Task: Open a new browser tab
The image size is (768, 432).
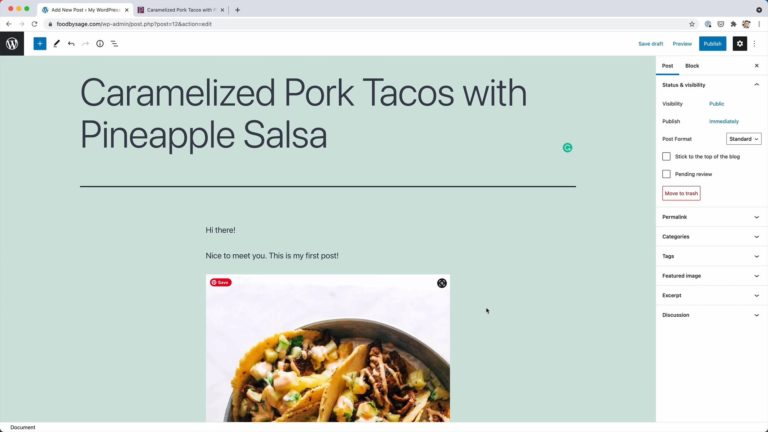Action: click(x=238, y=10)
